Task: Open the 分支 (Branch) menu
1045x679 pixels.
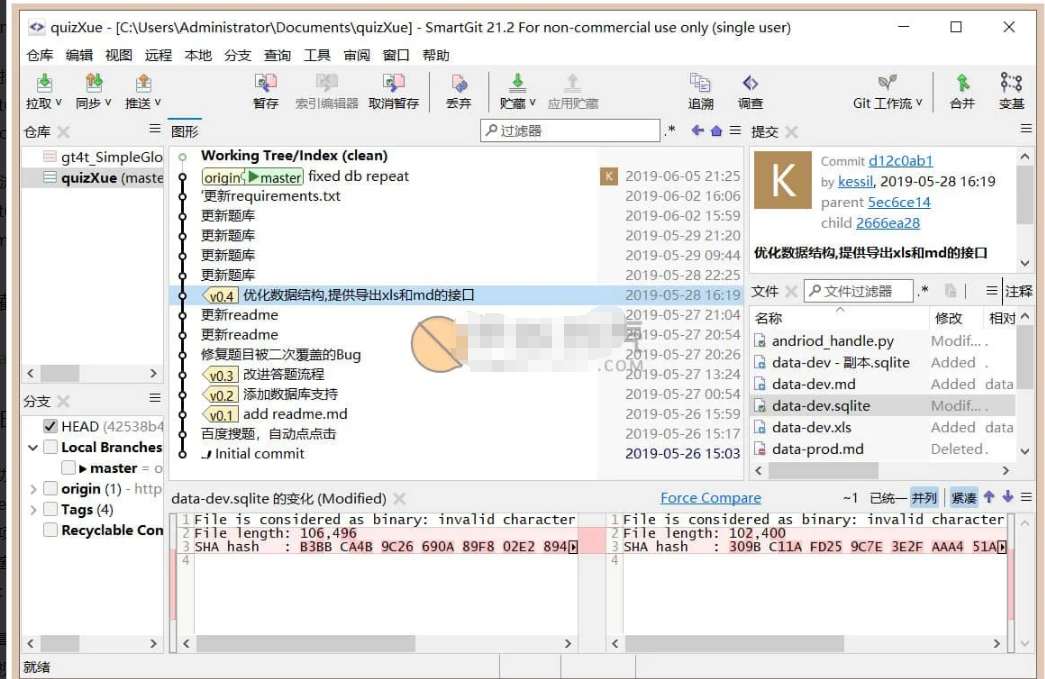Action: (x=237, y=55)
